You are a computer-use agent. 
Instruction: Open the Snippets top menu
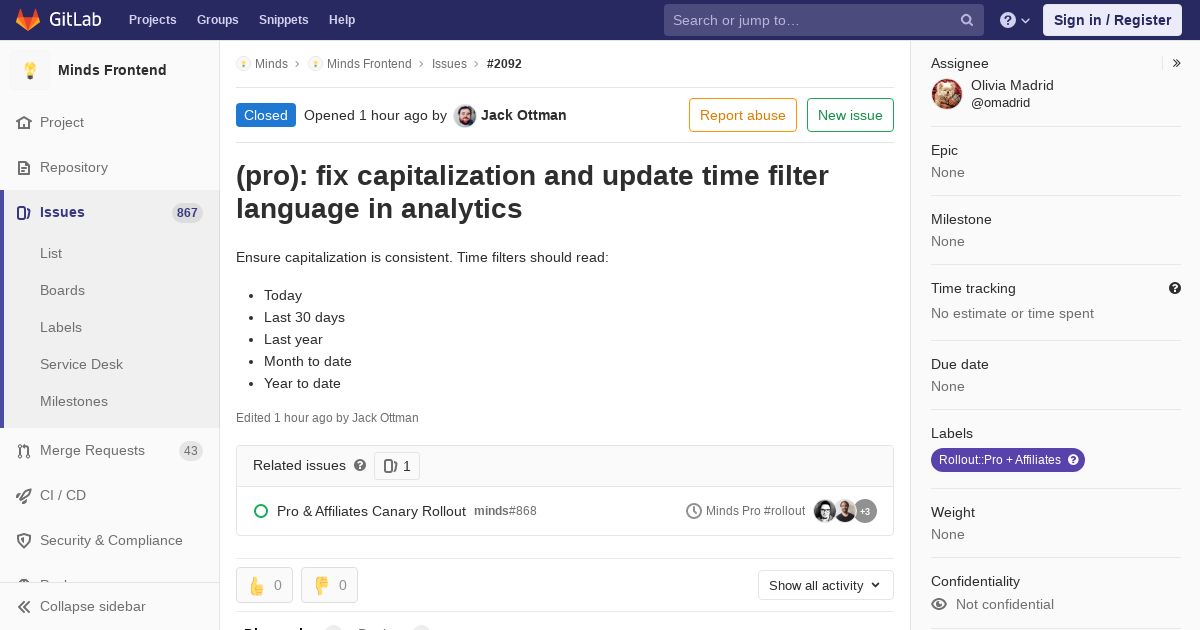[x=284, y=20]
